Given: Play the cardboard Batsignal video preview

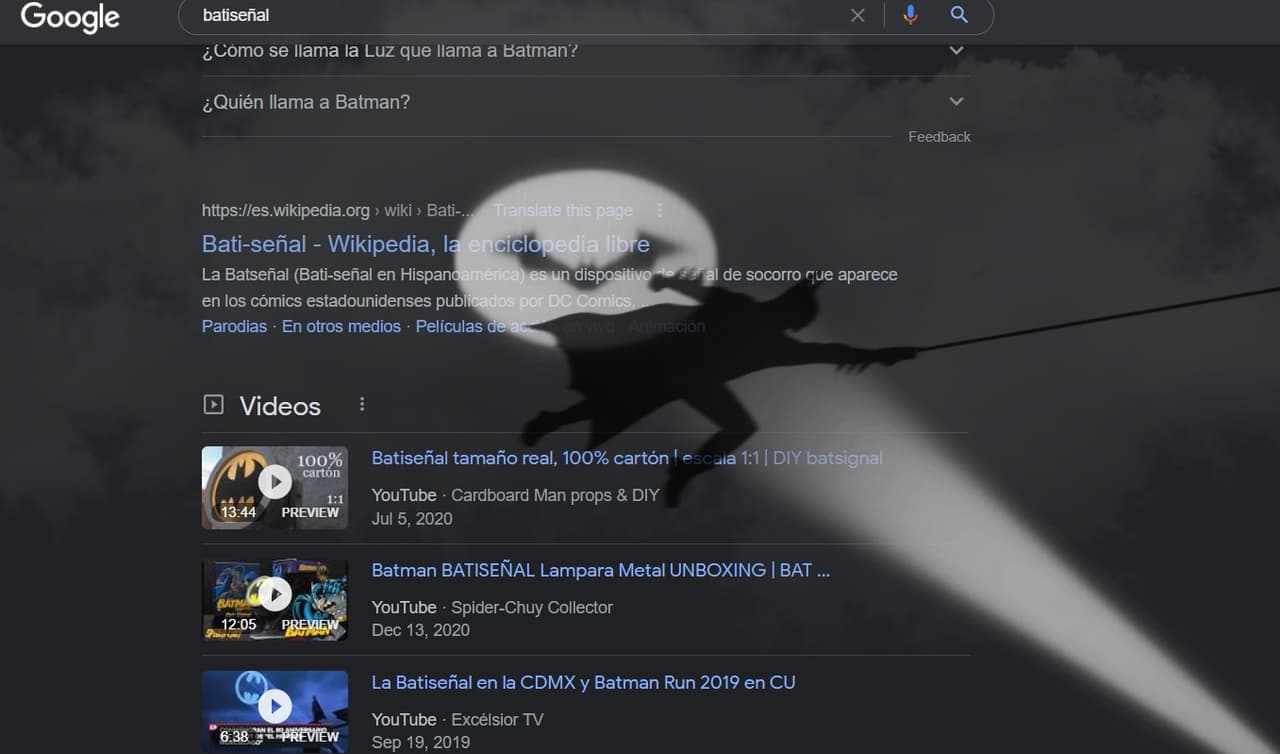Looking at the screenshot, I should pyautogui.click(x=275, y=481).
